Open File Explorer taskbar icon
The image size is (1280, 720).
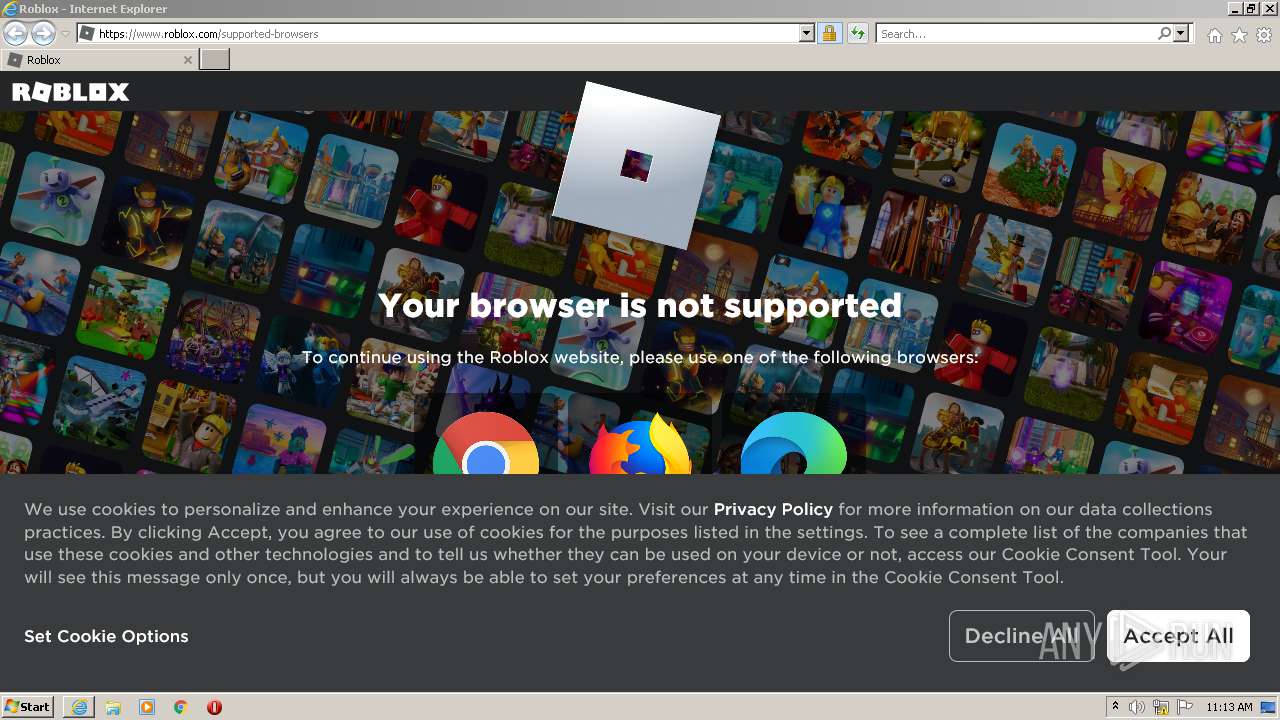click(113, 707)
